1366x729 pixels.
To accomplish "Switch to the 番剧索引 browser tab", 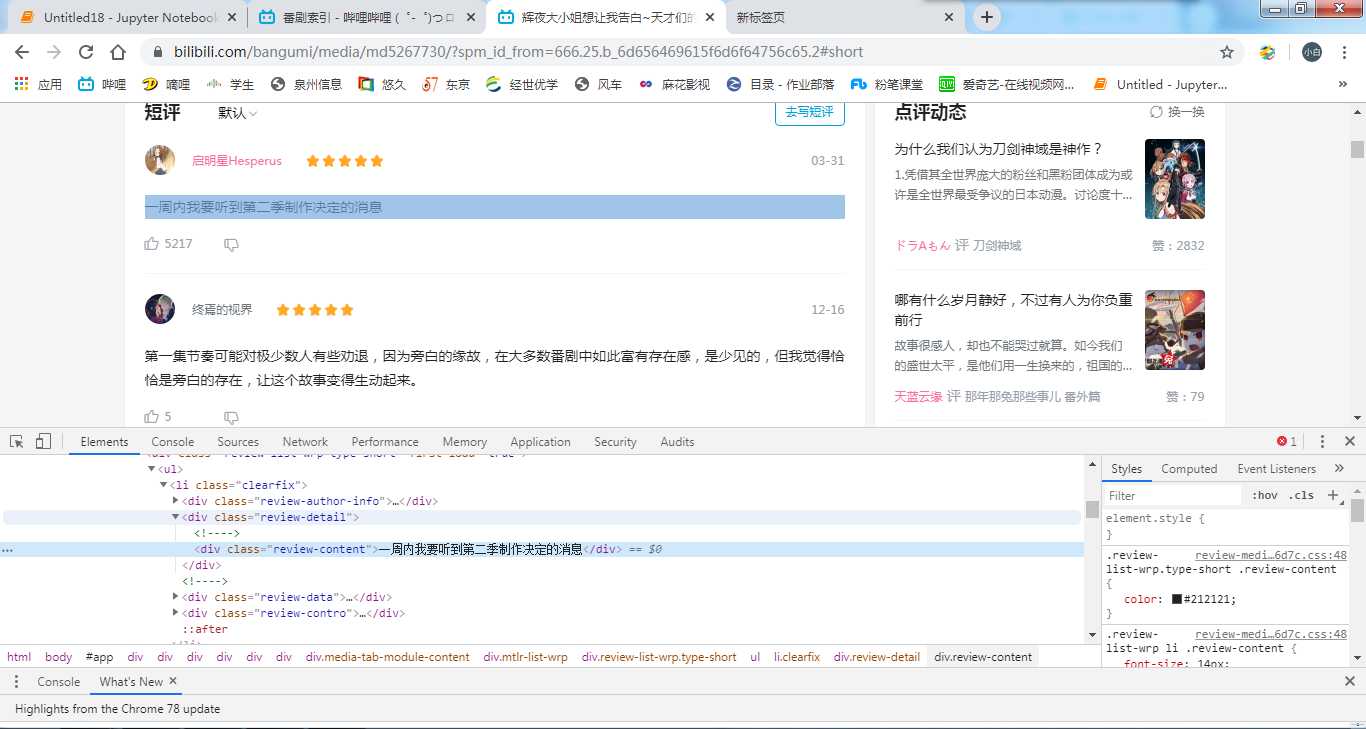I will click(x=366, y=17).
